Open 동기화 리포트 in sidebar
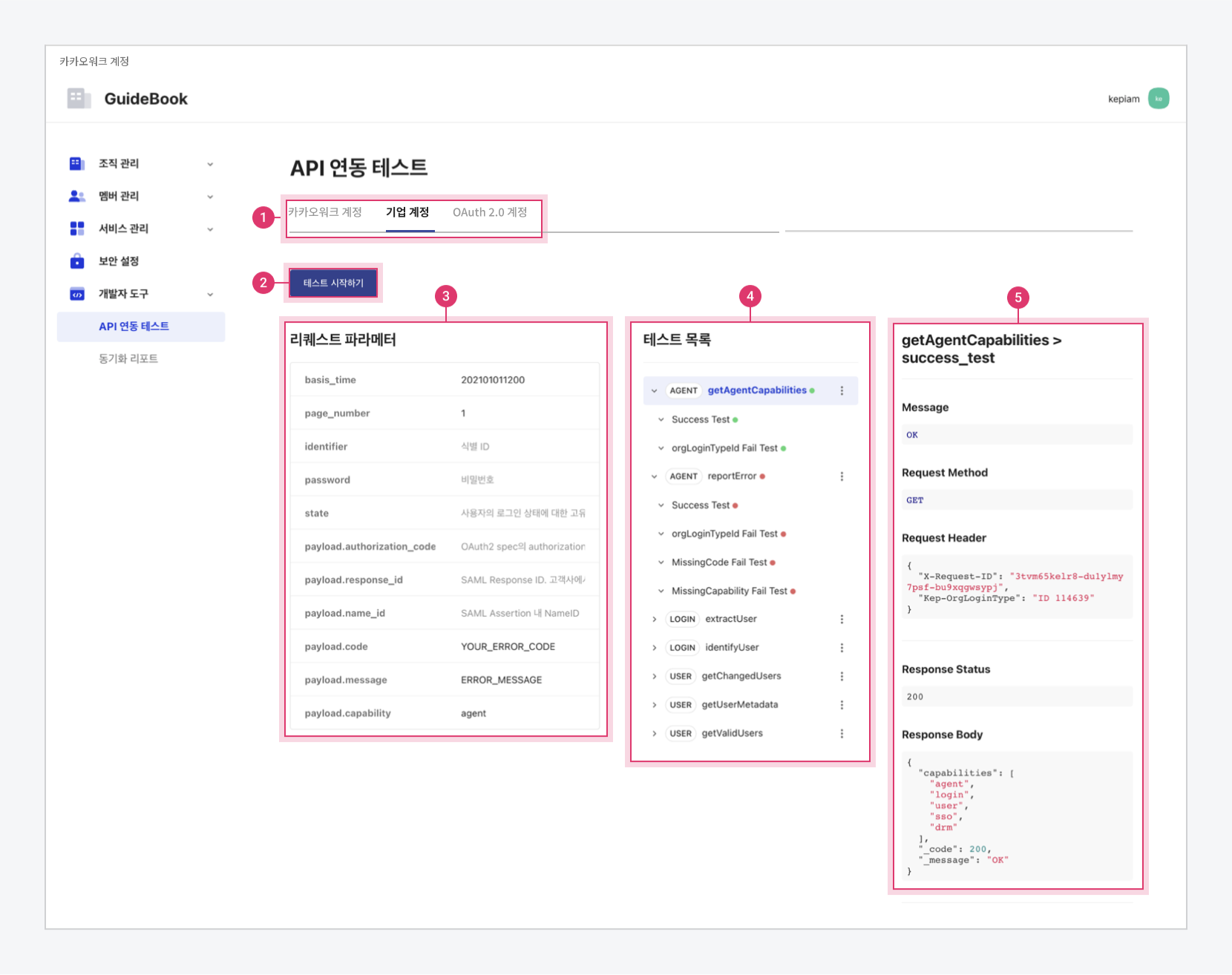The image size is (1232, 975). [128, 358]
